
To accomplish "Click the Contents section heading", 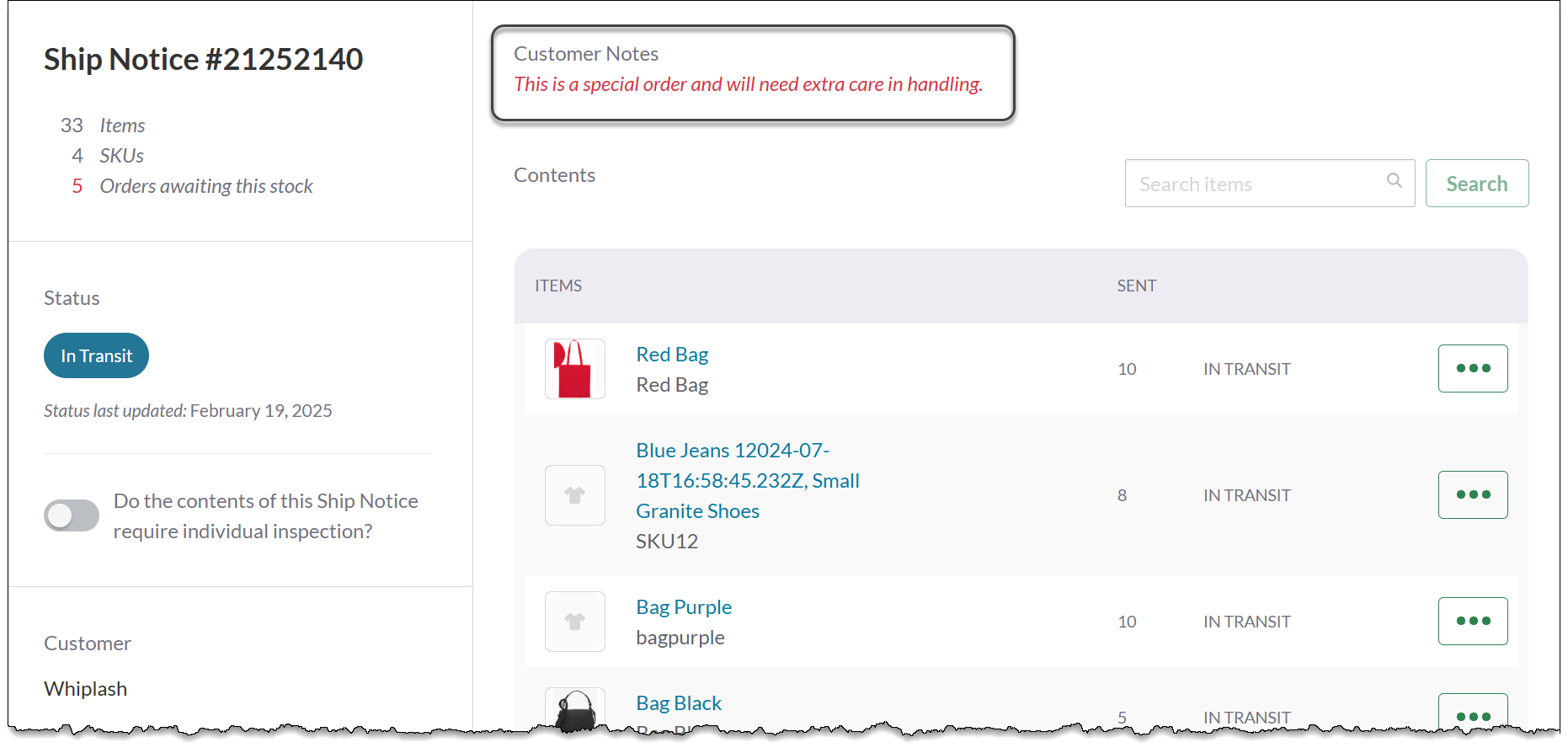I will point(554,175).
